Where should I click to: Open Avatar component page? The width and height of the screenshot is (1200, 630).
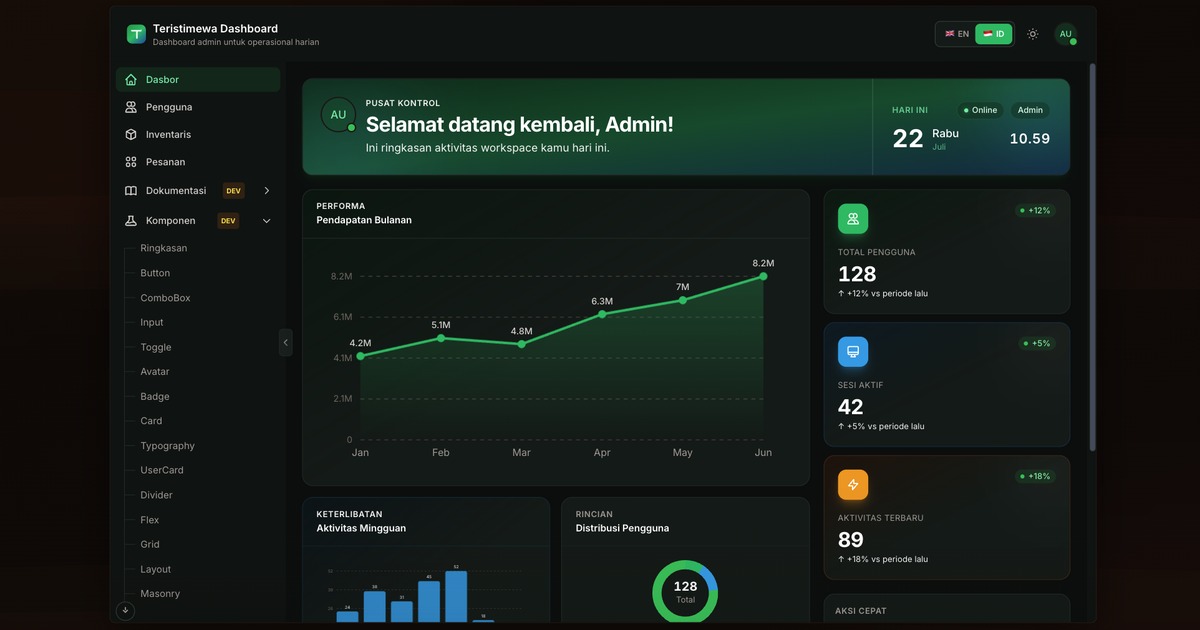155,372
